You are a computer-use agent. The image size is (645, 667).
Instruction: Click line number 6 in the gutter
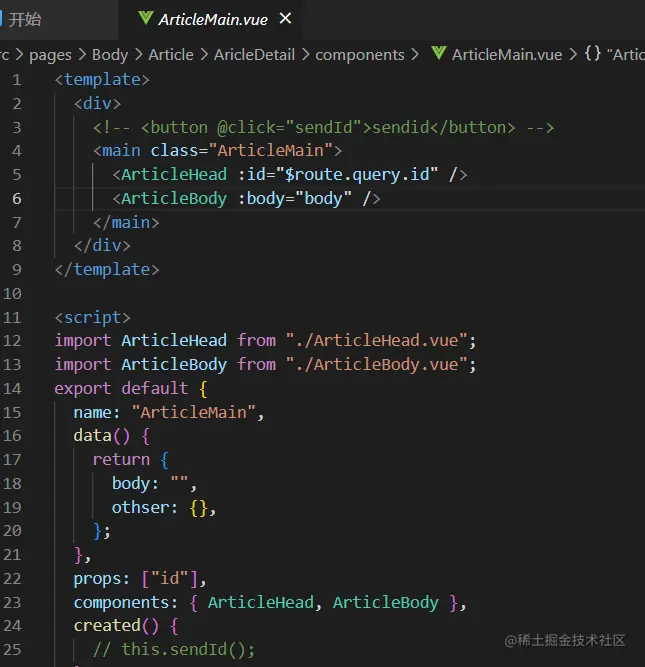pyautogui.click(x=17, y=198)
